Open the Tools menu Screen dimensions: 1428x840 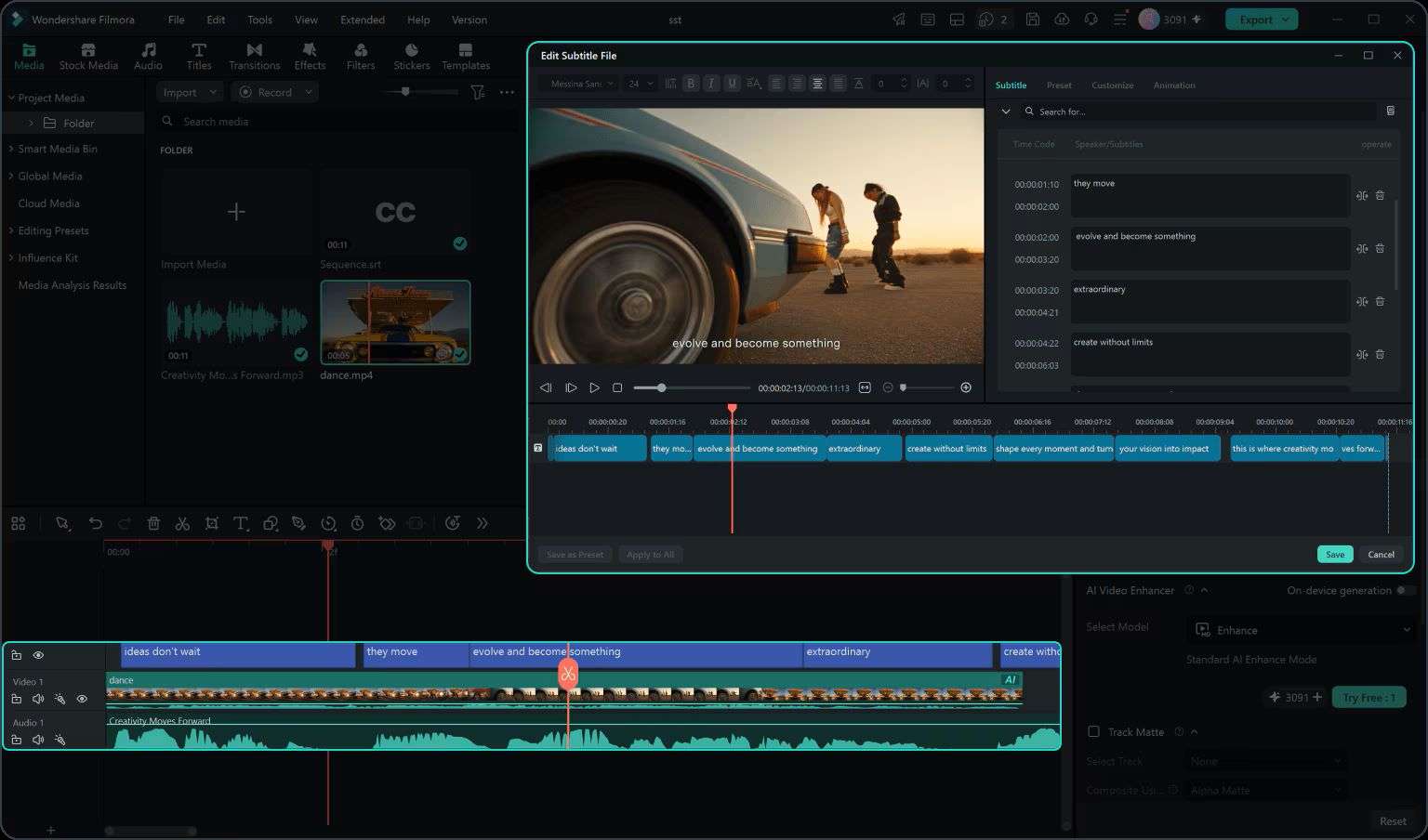(x=259, y=20)
